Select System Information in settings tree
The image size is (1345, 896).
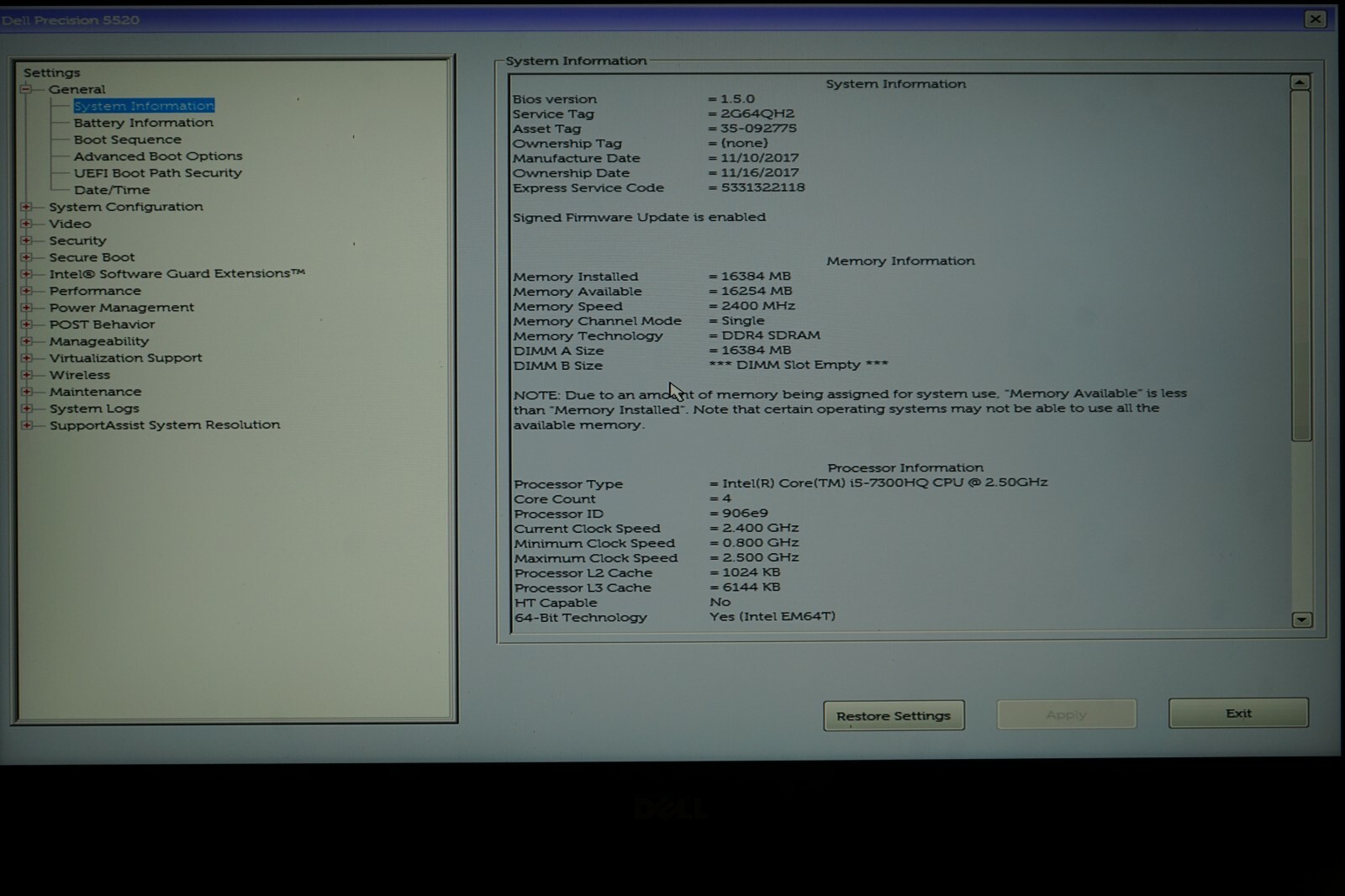pos(144,106)
